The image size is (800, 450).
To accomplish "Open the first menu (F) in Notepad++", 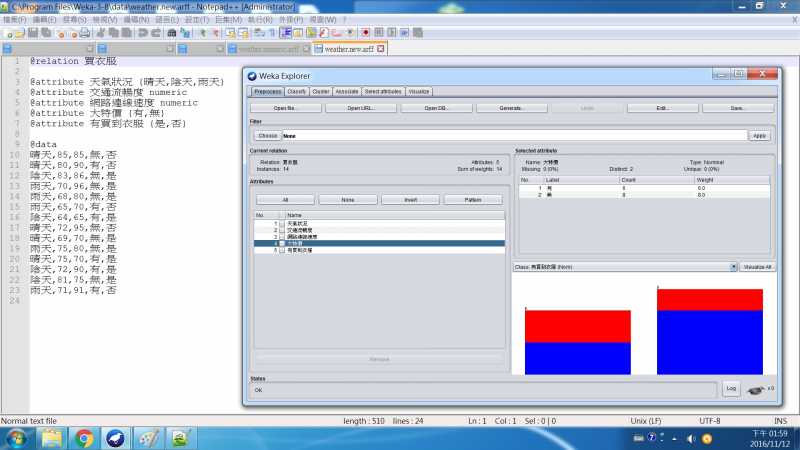I will (14, 19).
